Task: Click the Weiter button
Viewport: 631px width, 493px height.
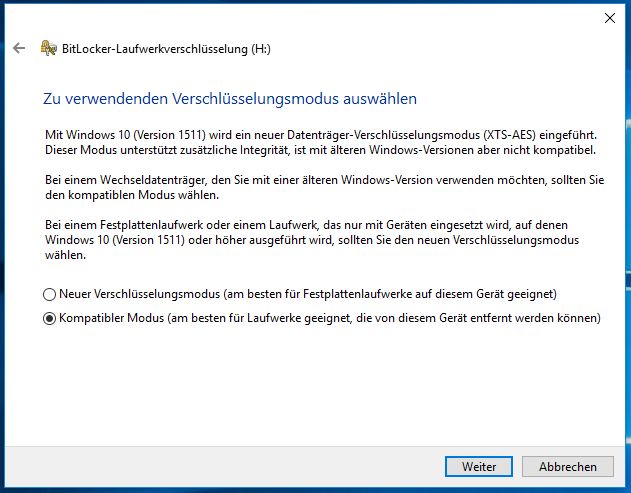Action: tap(479, 466)
